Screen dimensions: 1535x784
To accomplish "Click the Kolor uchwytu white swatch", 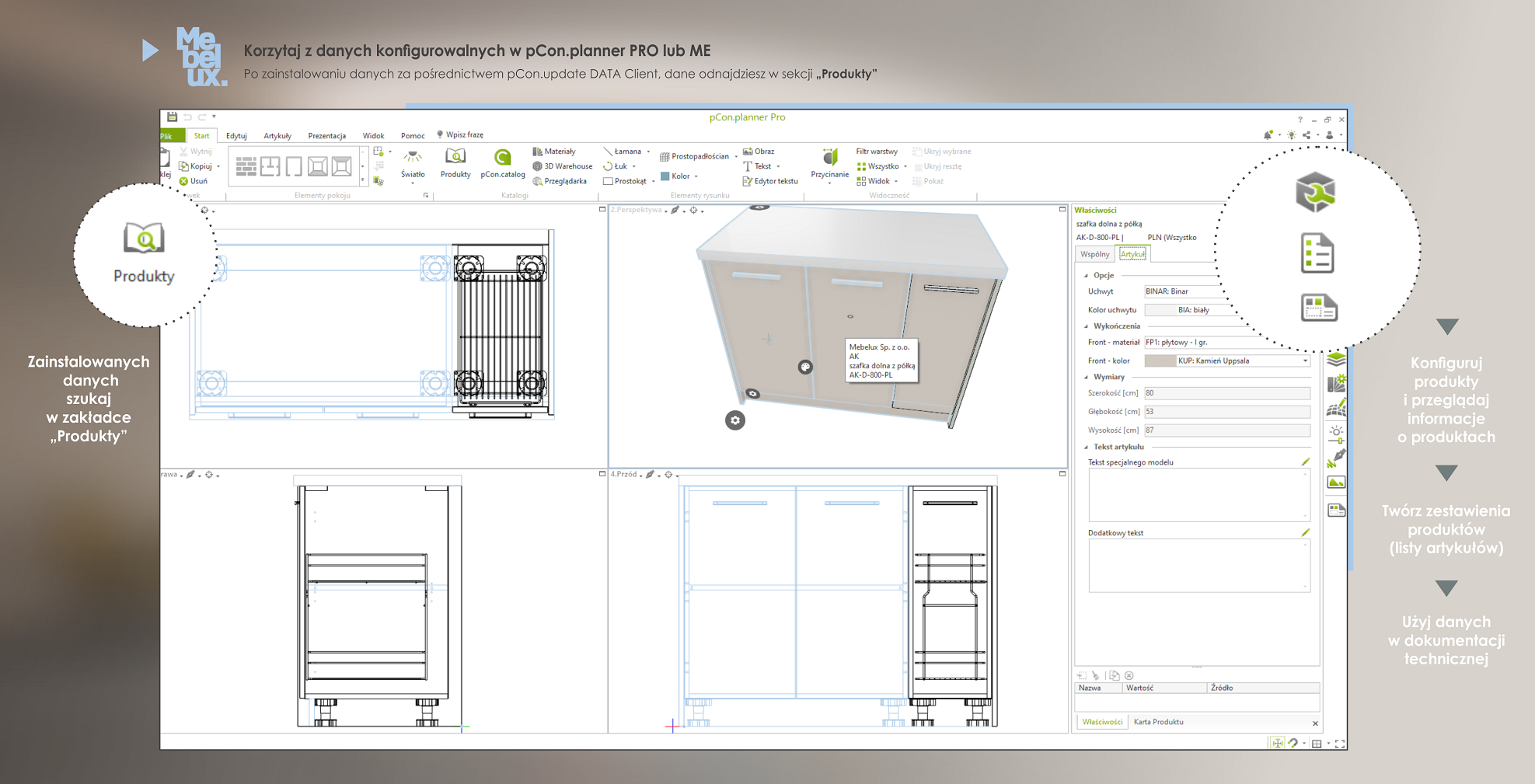I will (1160, 310).
